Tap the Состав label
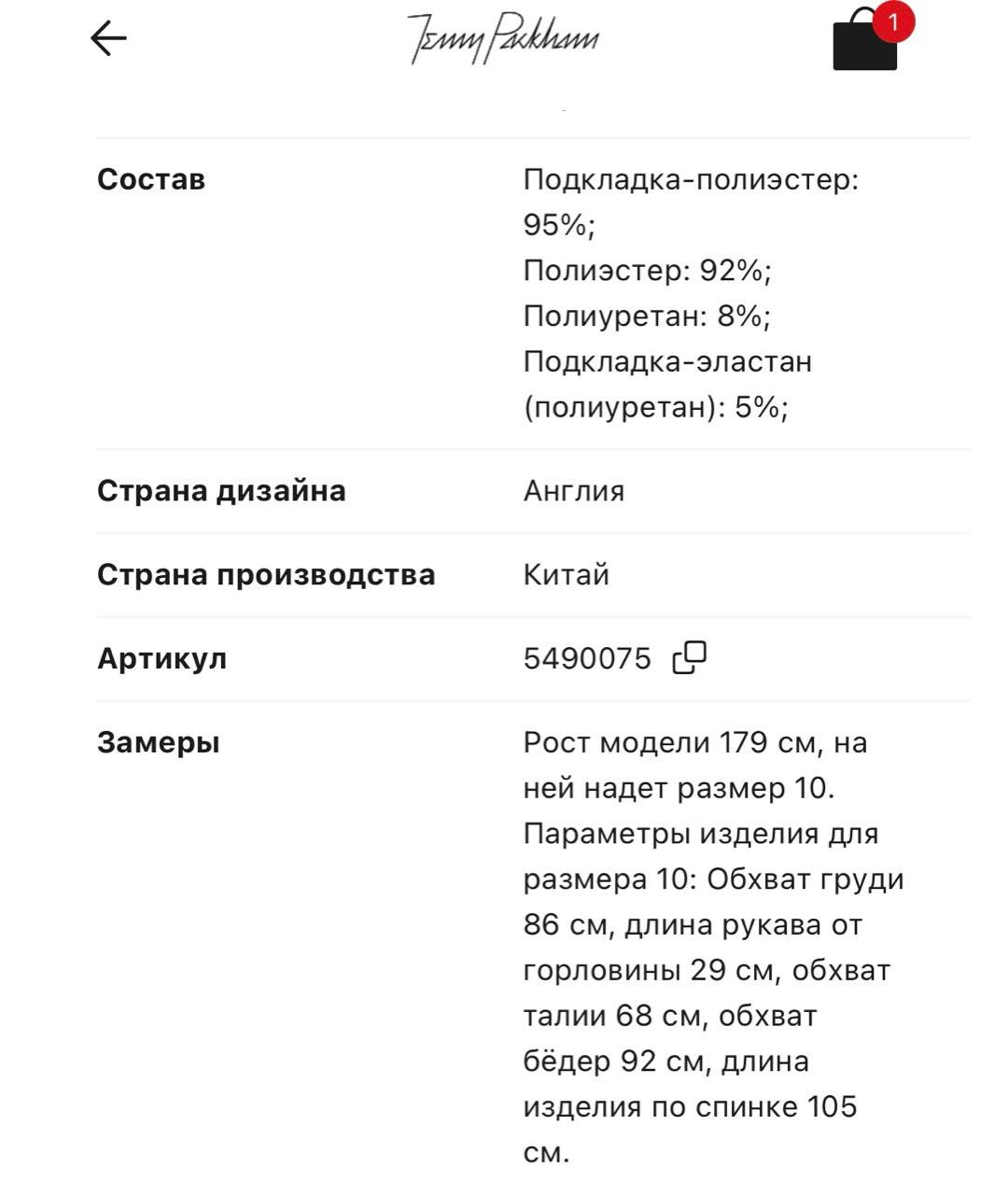Image resolution: width=1008 pixels, height=1195 pixels. tap(151, 179)
